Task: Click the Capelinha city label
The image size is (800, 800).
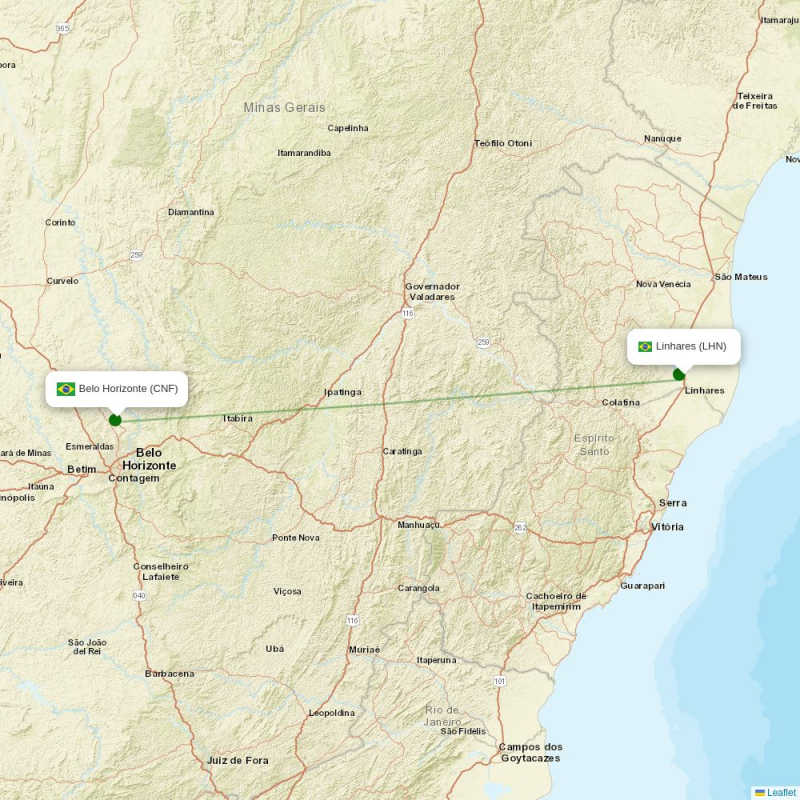Action: pyautogui.click(x=348, y=128)
